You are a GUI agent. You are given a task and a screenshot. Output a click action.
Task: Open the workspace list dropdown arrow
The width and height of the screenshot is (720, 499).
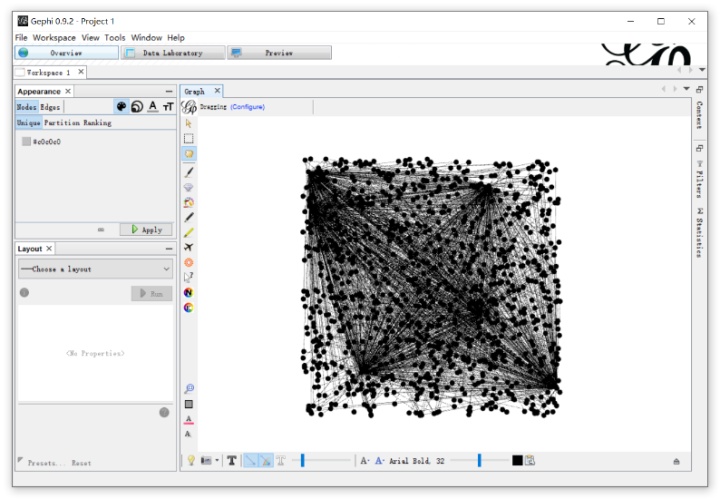tap(702, 70)
